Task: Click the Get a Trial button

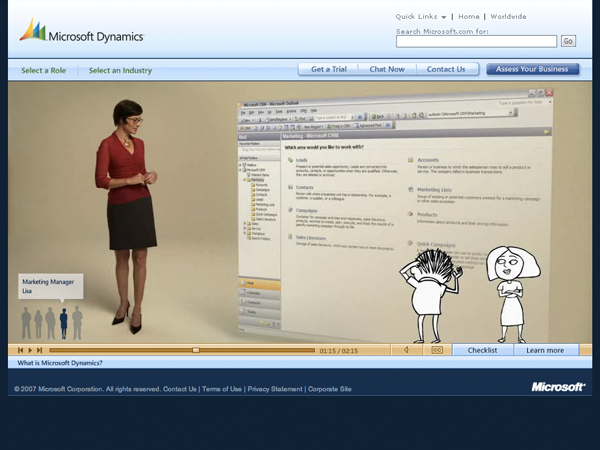Action: coord(328,69)
